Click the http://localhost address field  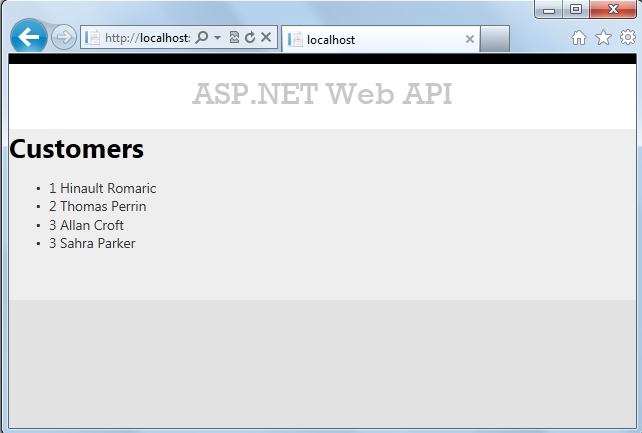(x=146, y=38)
